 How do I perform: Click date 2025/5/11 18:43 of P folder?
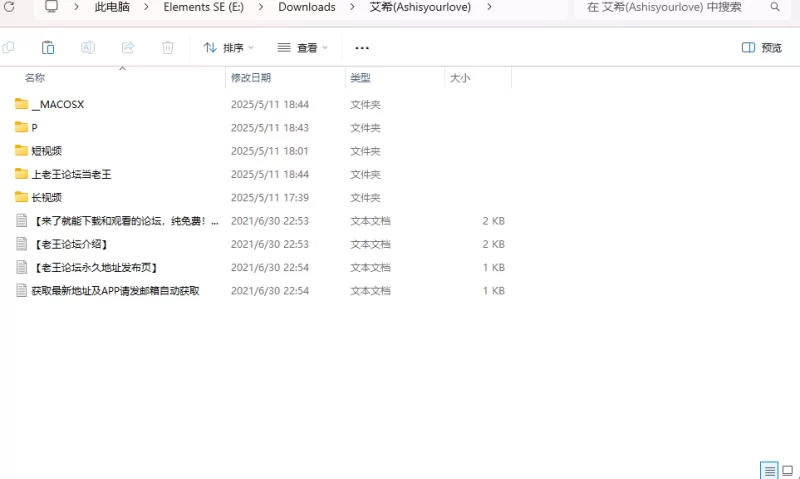269,128
